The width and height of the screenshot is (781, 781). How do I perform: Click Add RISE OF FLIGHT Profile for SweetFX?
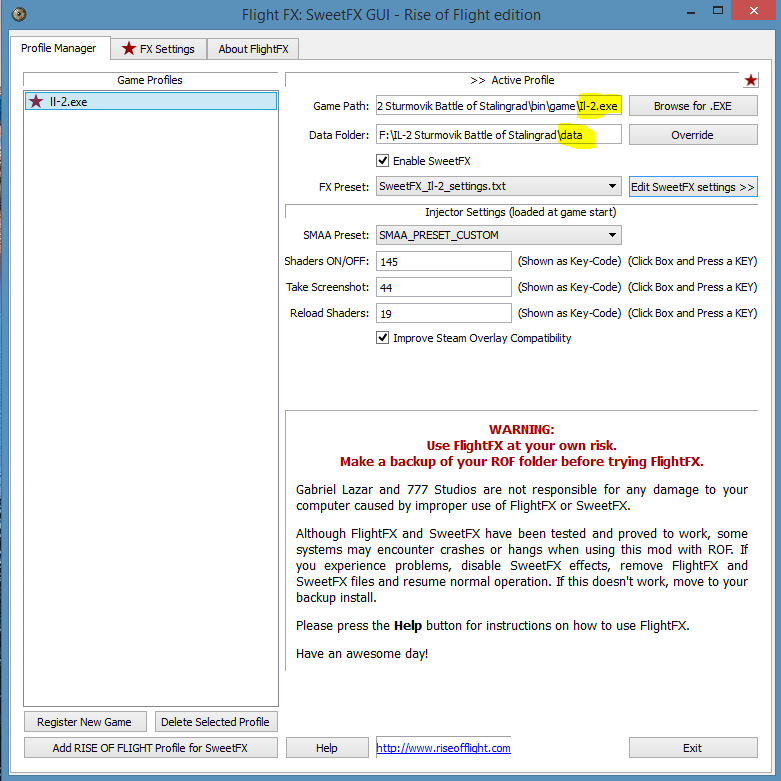150,748
